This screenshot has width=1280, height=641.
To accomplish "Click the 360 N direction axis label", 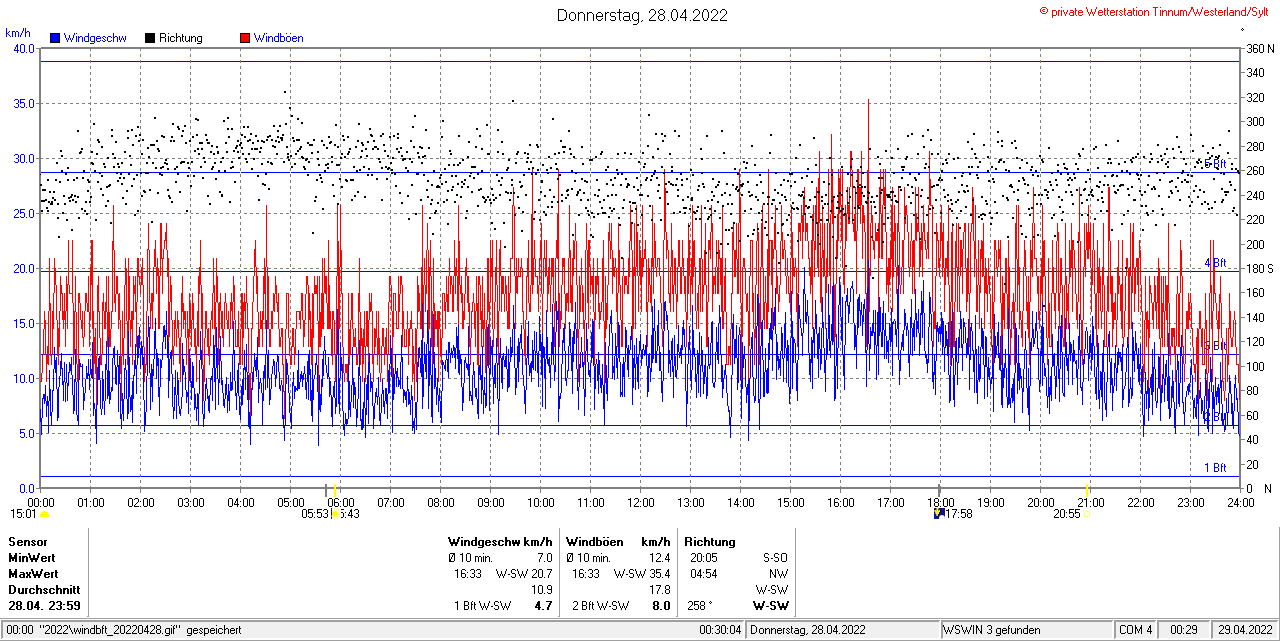I will pyautogui.click(x=1258, y=48).
